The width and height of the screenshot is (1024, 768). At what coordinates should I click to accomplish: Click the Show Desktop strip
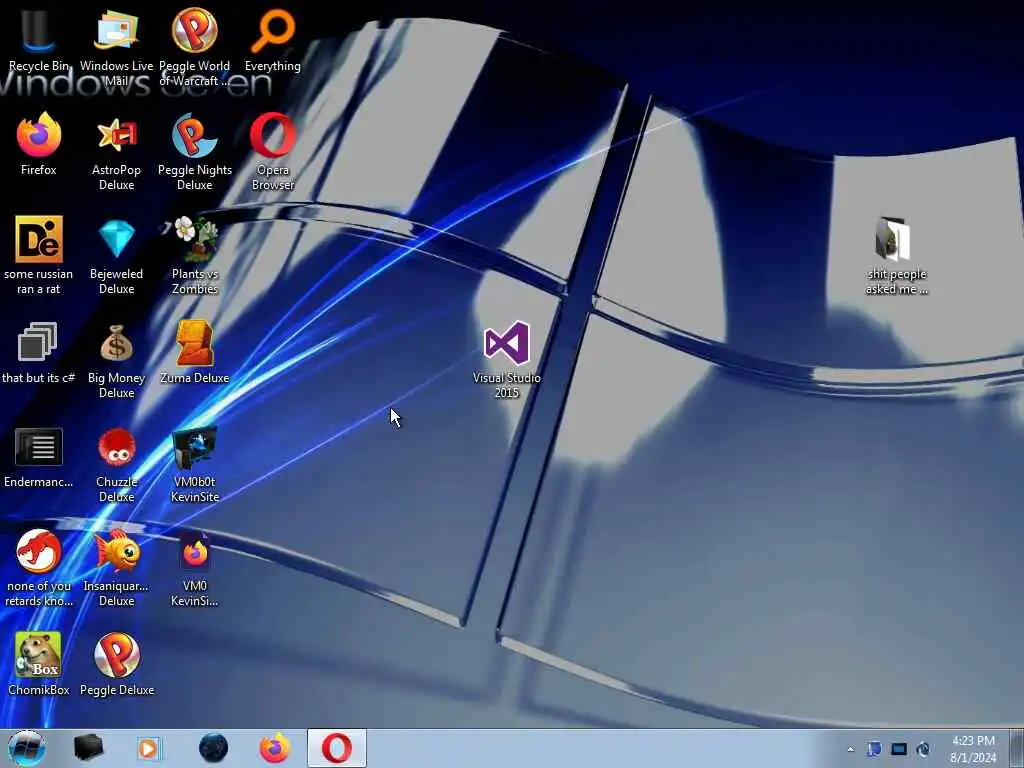click(x=1017, y=748)
